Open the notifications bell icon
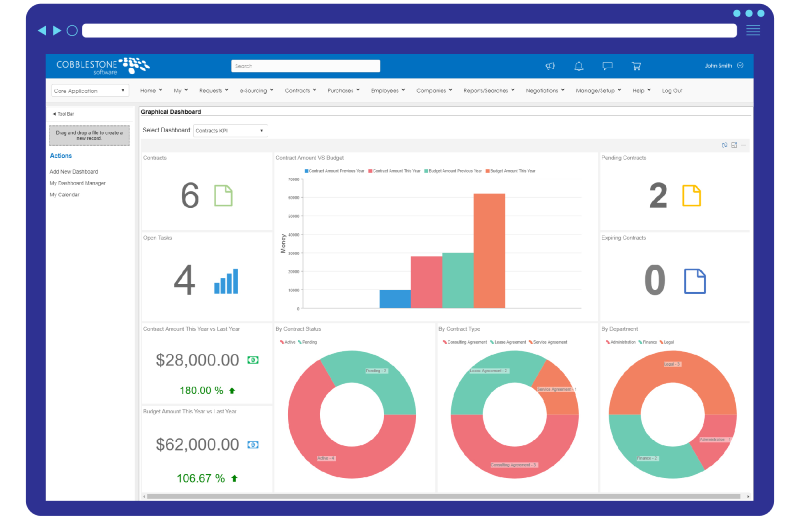 (579, 66)
